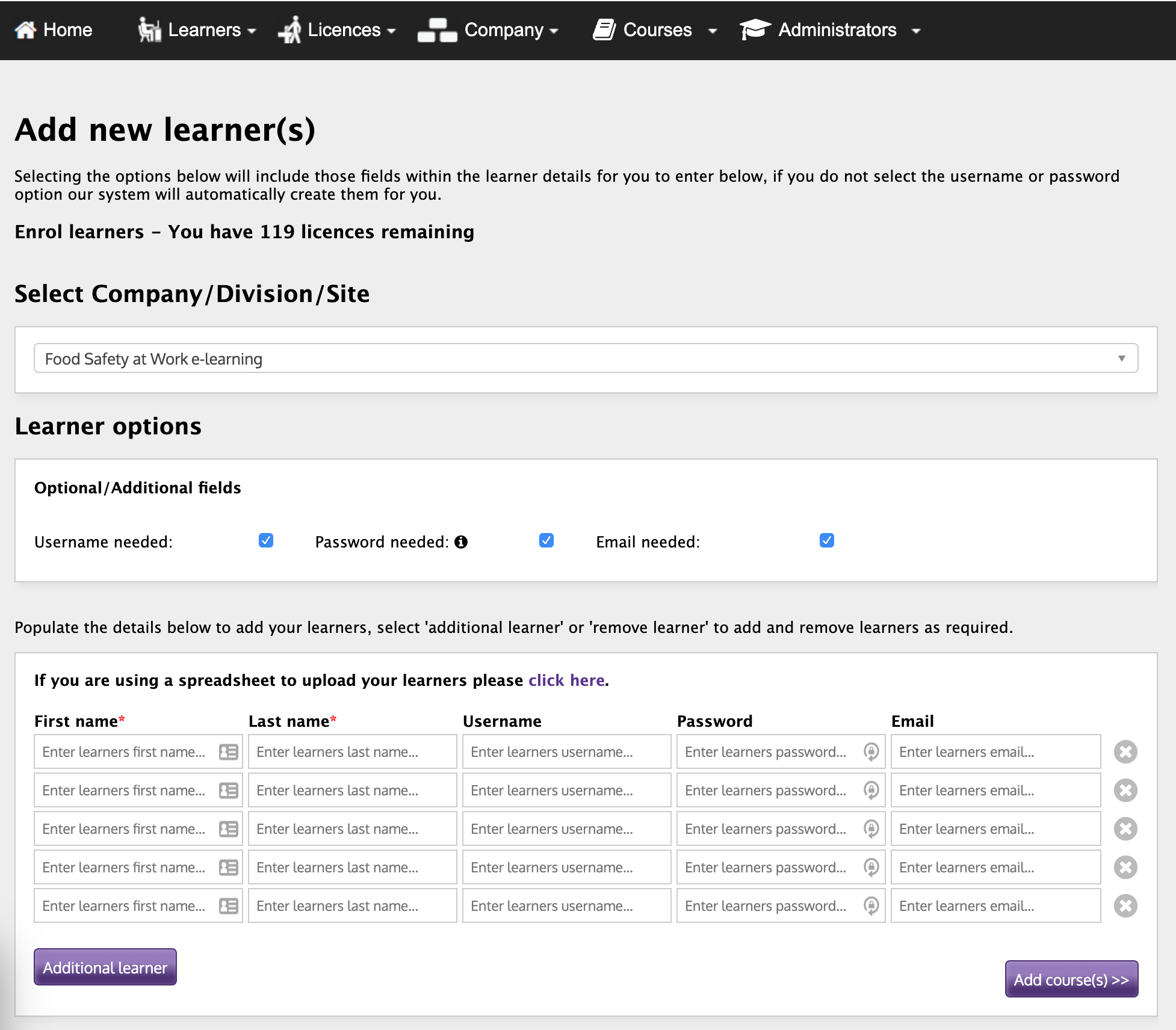Focus third row email field
Viewport: 1176px width, 1030px height.
coord(996,829)
